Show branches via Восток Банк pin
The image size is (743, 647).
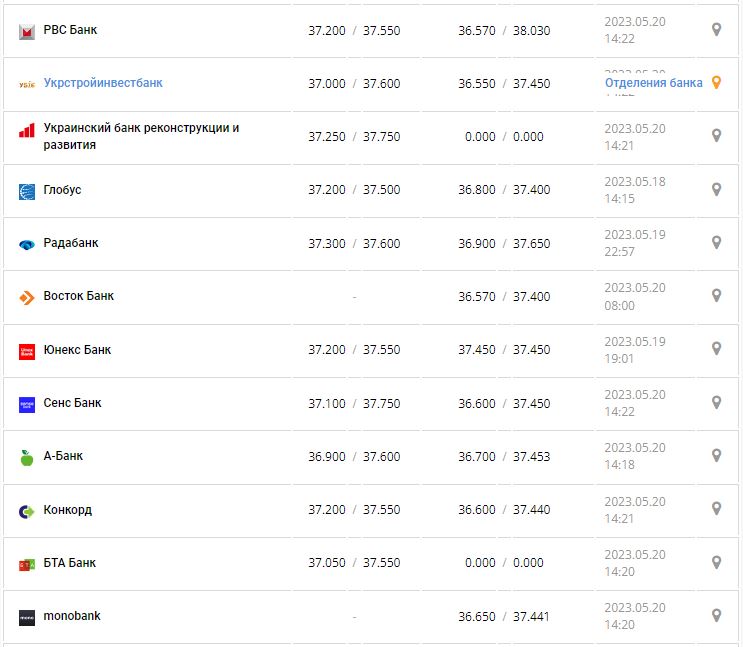point(716,296)
